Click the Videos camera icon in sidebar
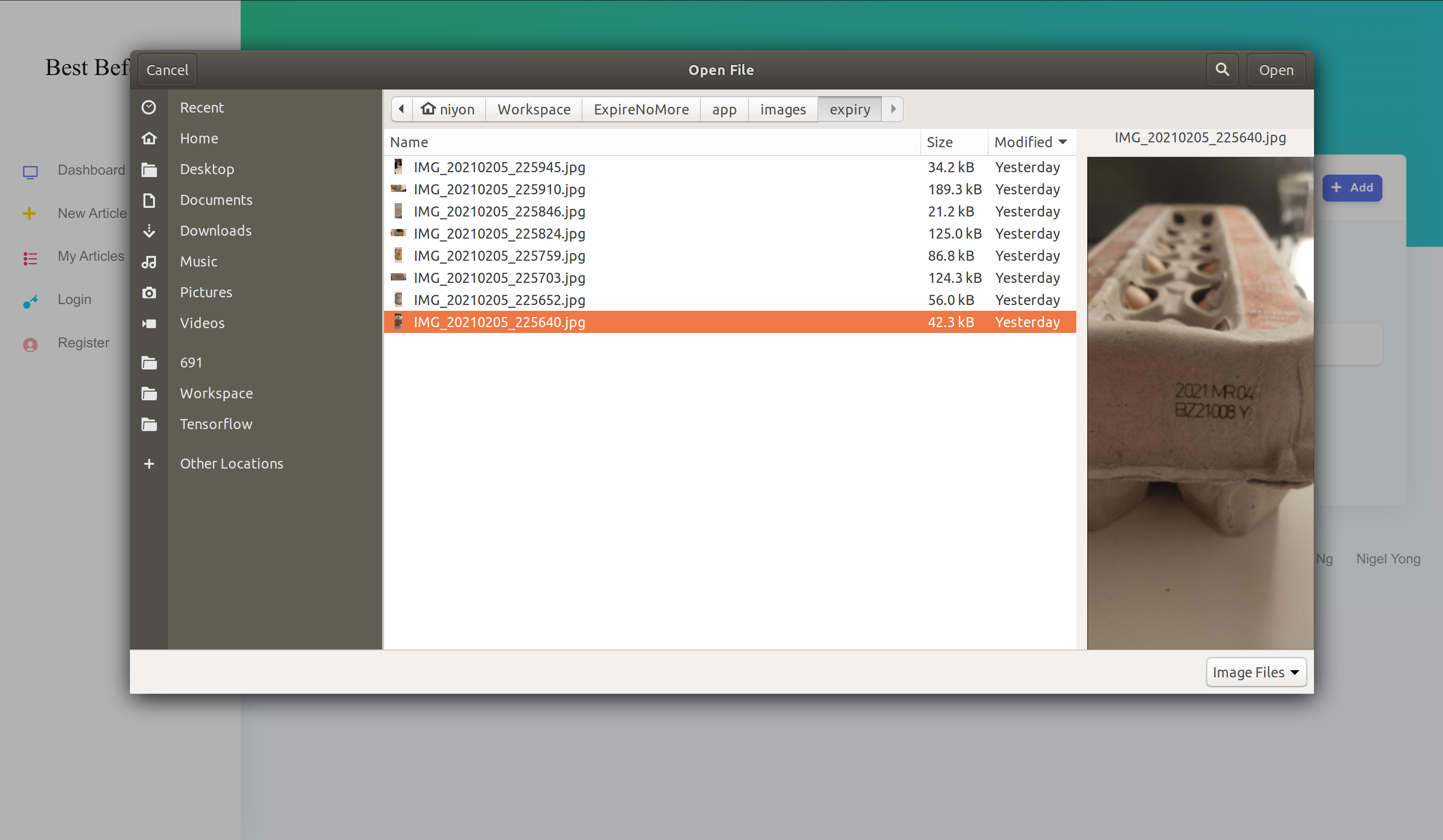The image size is (1443, 840). [x=149, y=323]
